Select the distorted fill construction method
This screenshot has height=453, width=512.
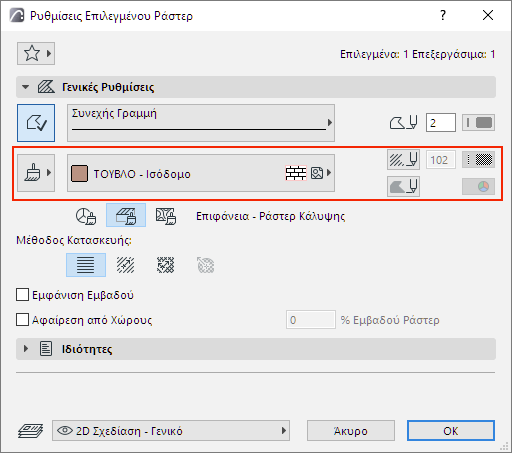(x=166, y=265)
